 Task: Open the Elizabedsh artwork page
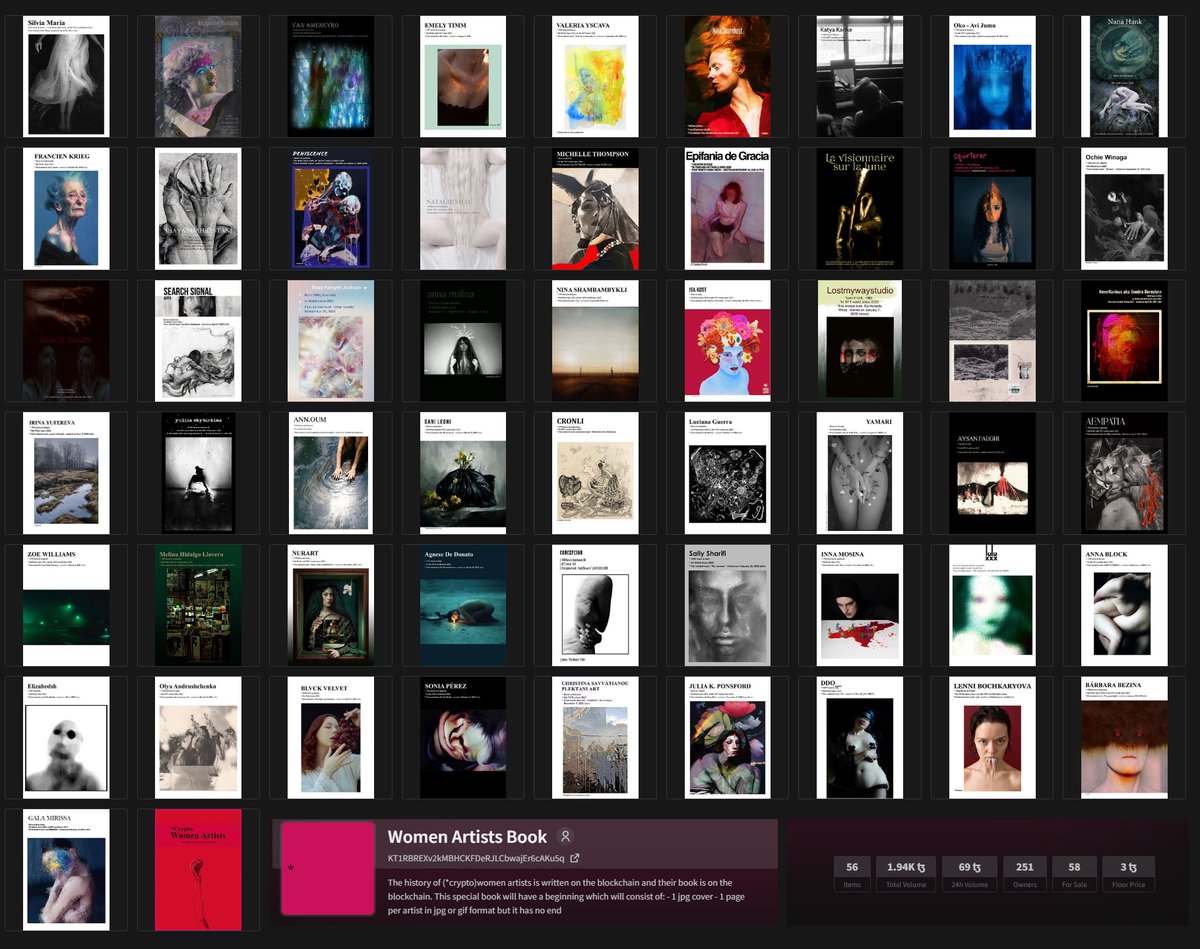pyautogui.click(x=66, y=737)
